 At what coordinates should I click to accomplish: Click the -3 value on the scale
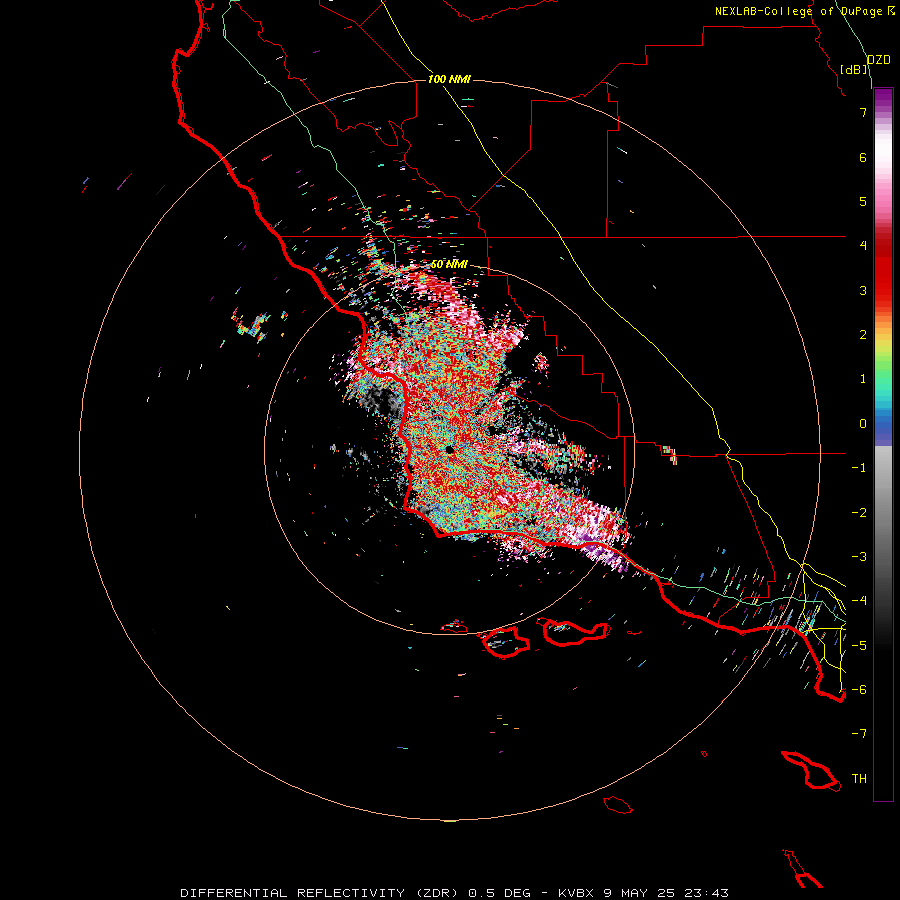point(859,557)
